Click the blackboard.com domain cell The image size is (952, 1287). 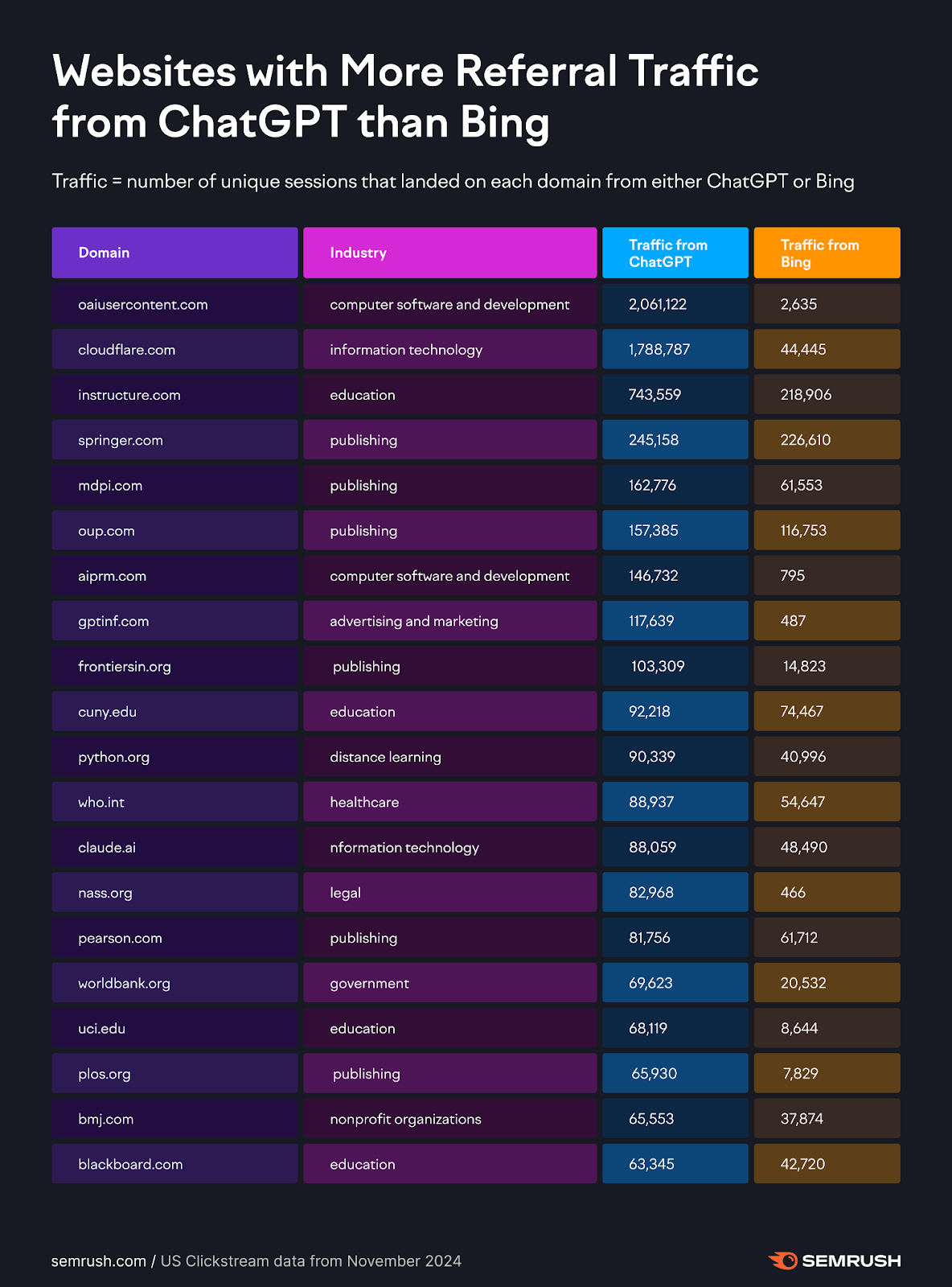130,1164
